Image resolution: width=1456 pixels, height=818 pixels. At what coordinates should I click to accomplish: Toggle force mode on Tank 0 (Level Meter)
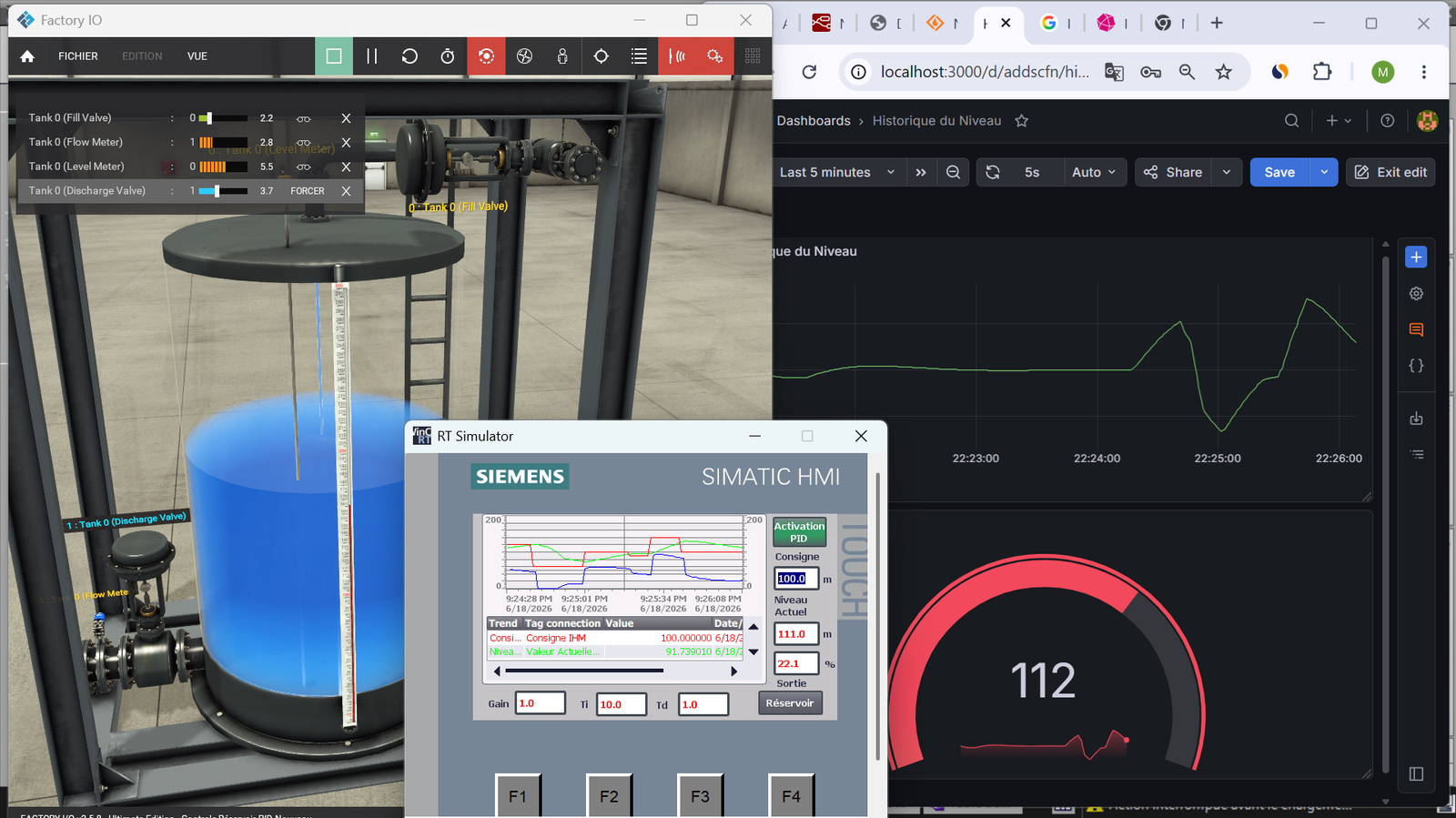pyautogui.click(x=304, y=167)
